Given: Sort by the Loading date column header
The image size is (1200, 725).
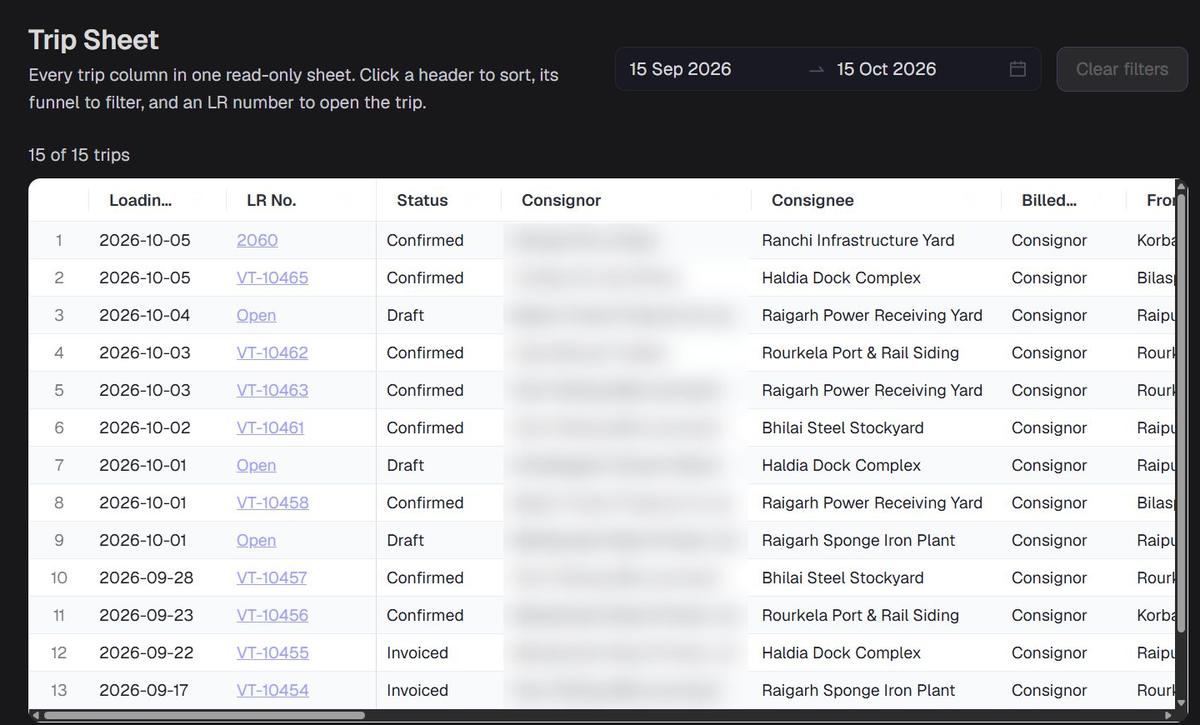Looking at the screenshot, I should (140, 200).
